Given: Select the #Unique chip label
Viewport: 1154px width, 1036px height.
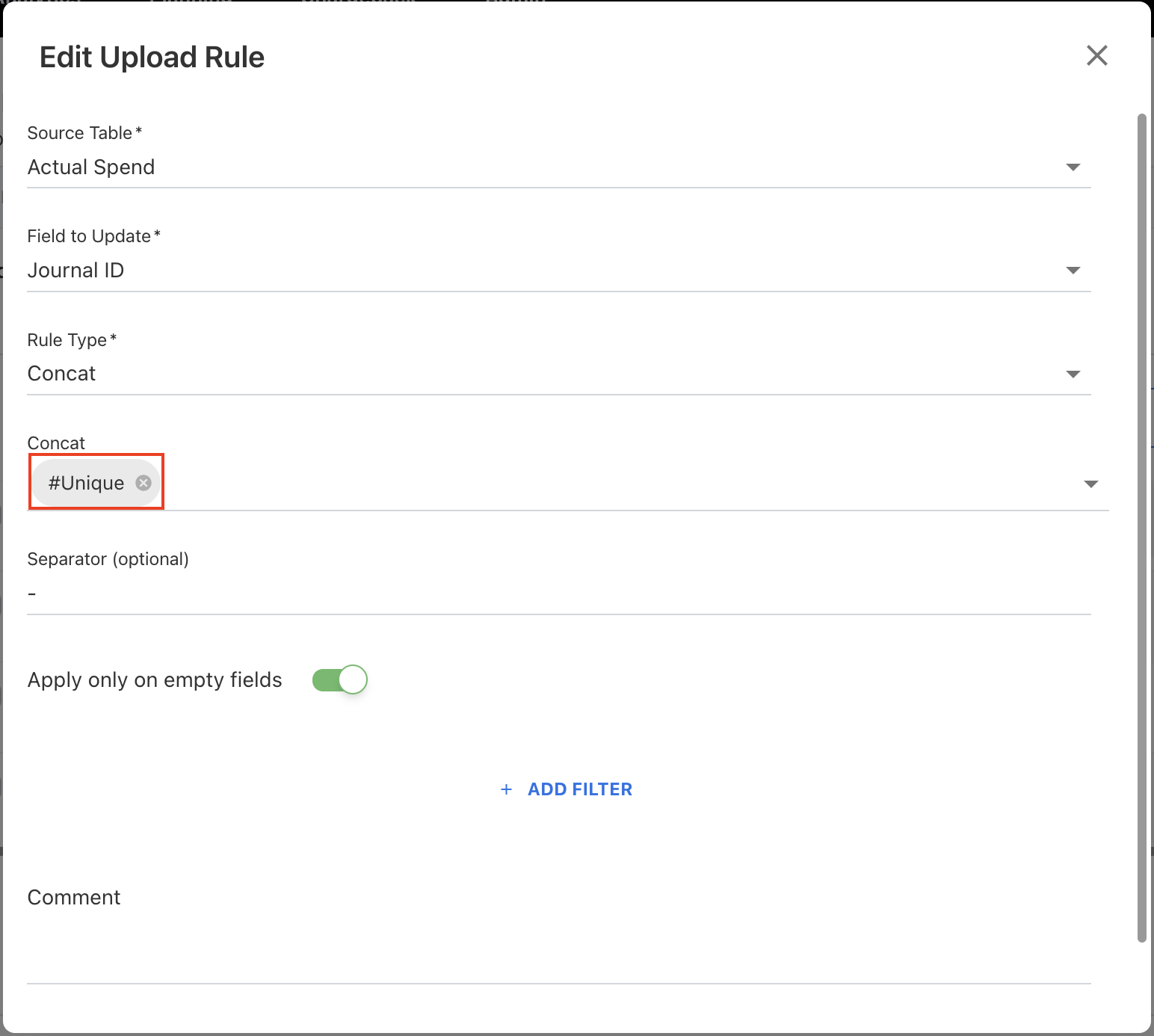Looking at the screenshot, I should 86,483.
